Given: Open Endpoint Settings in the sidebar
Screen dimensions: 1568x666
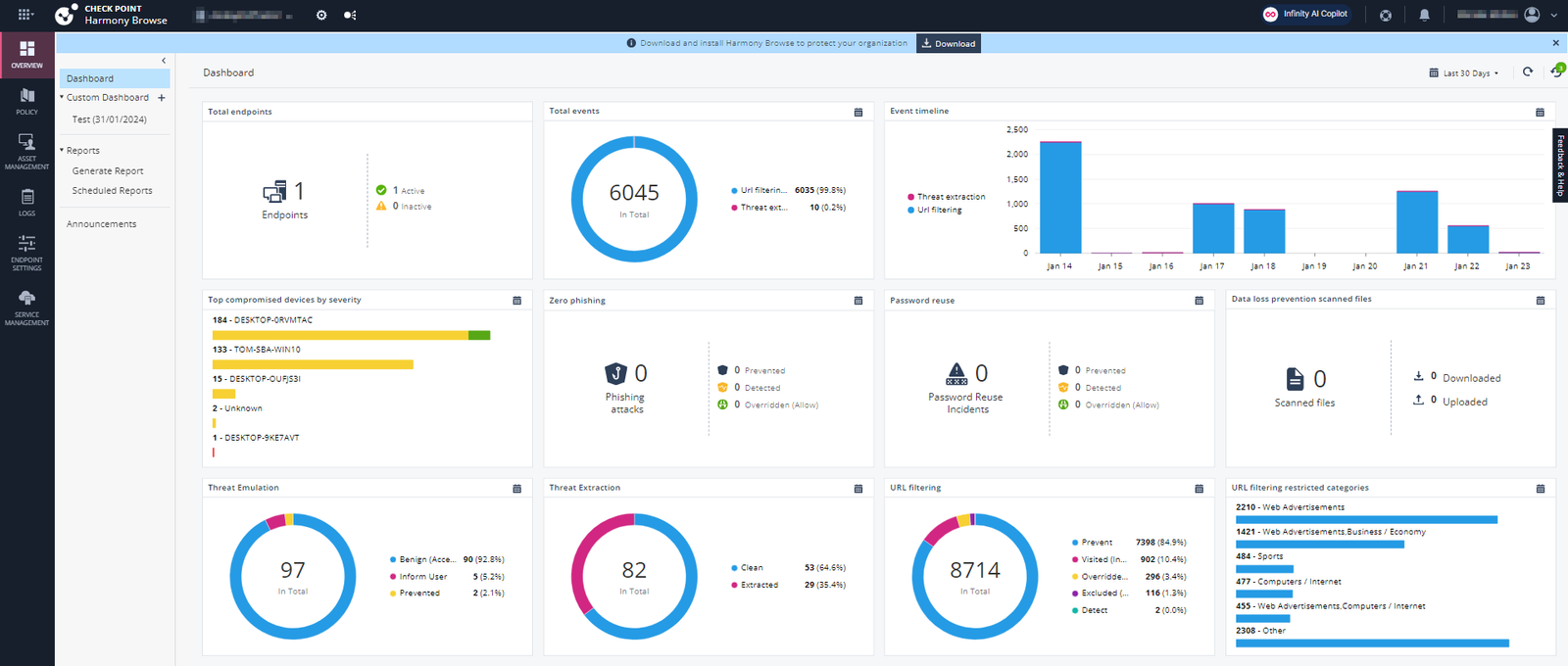Looking at the screenshot, I should (x=26, y=252).
